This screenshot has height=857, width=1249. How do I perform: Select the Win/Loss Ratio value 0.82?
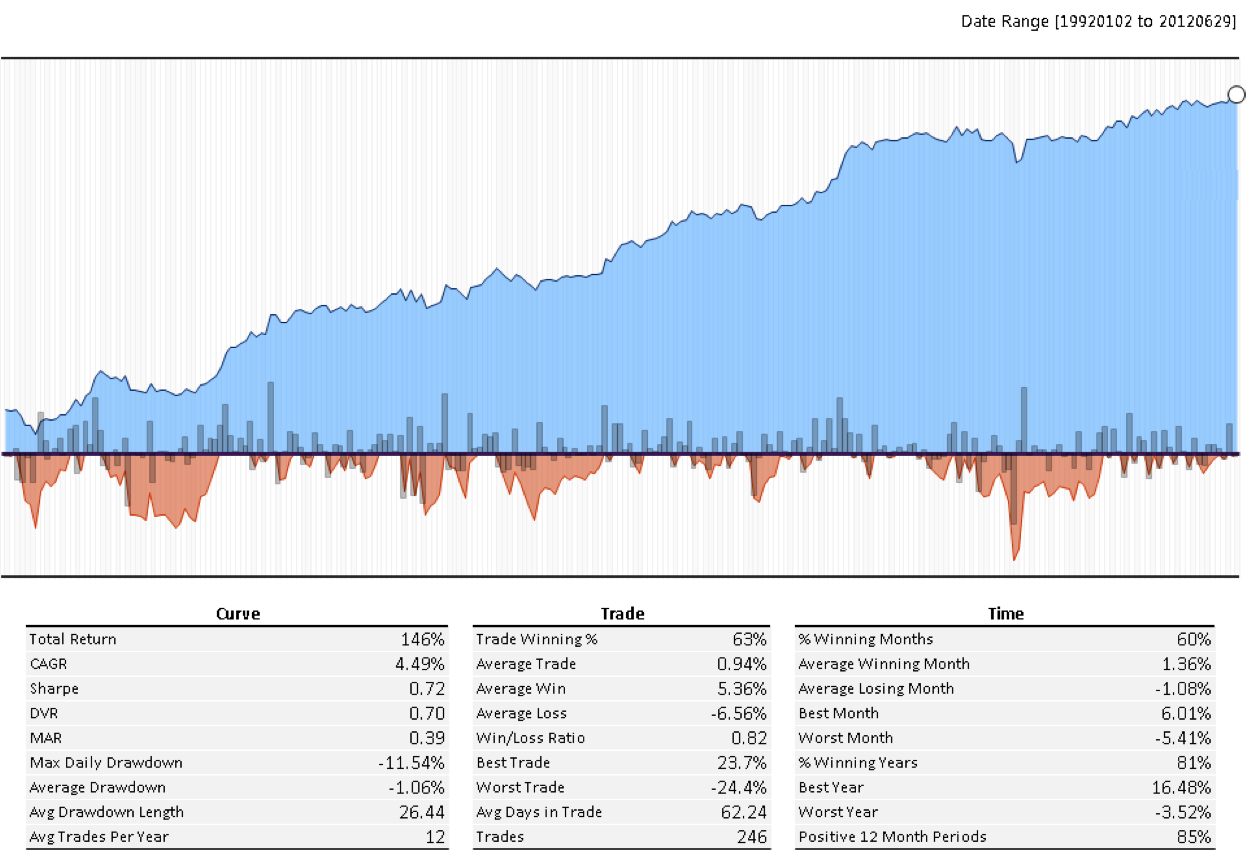pyautogui.click(x=749, y=738)
